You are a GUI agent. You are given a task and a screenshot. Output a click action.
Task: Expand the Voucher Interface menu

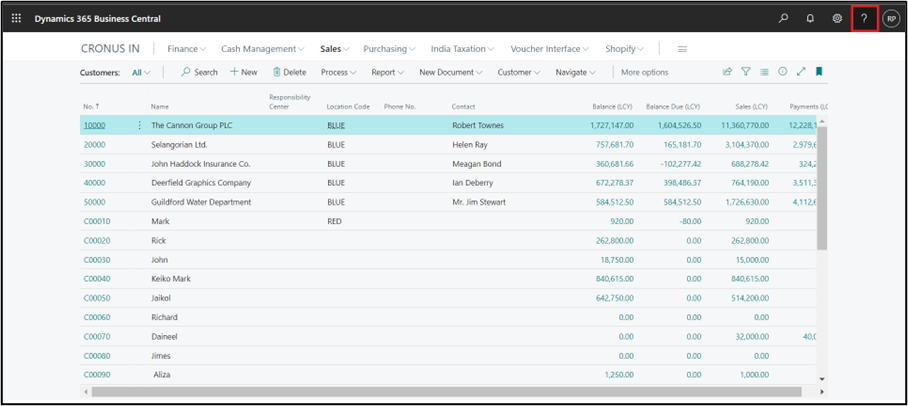coord(550,49)
